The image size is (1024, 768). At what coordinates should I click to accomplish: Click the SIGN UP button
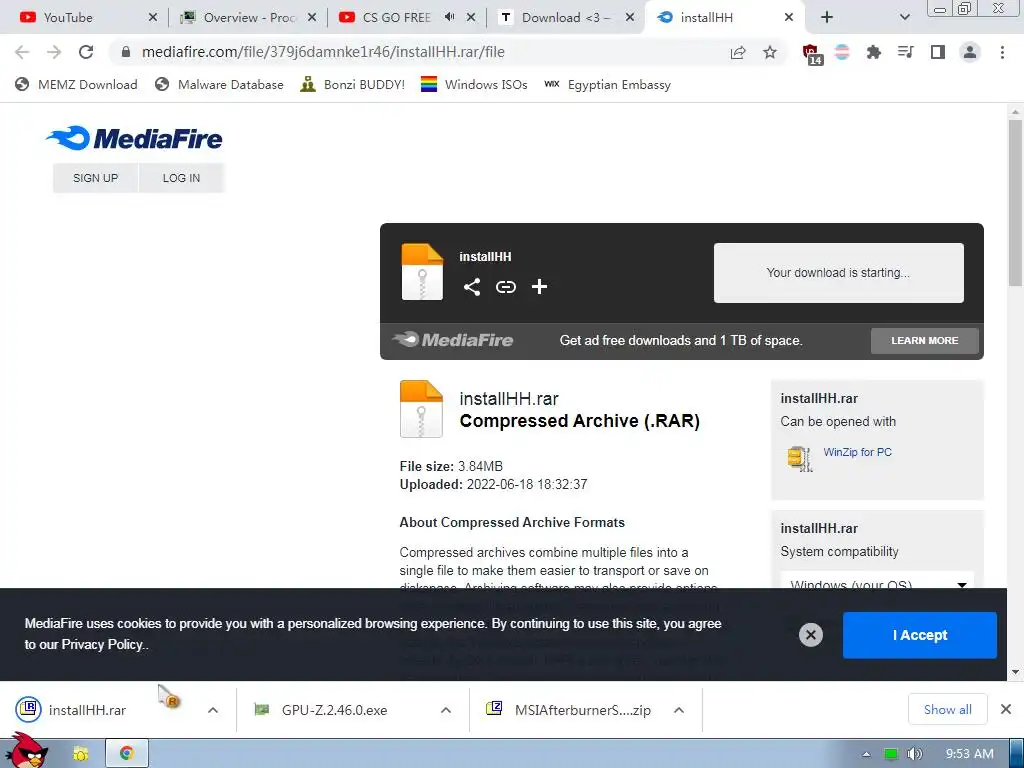point(95,178)
